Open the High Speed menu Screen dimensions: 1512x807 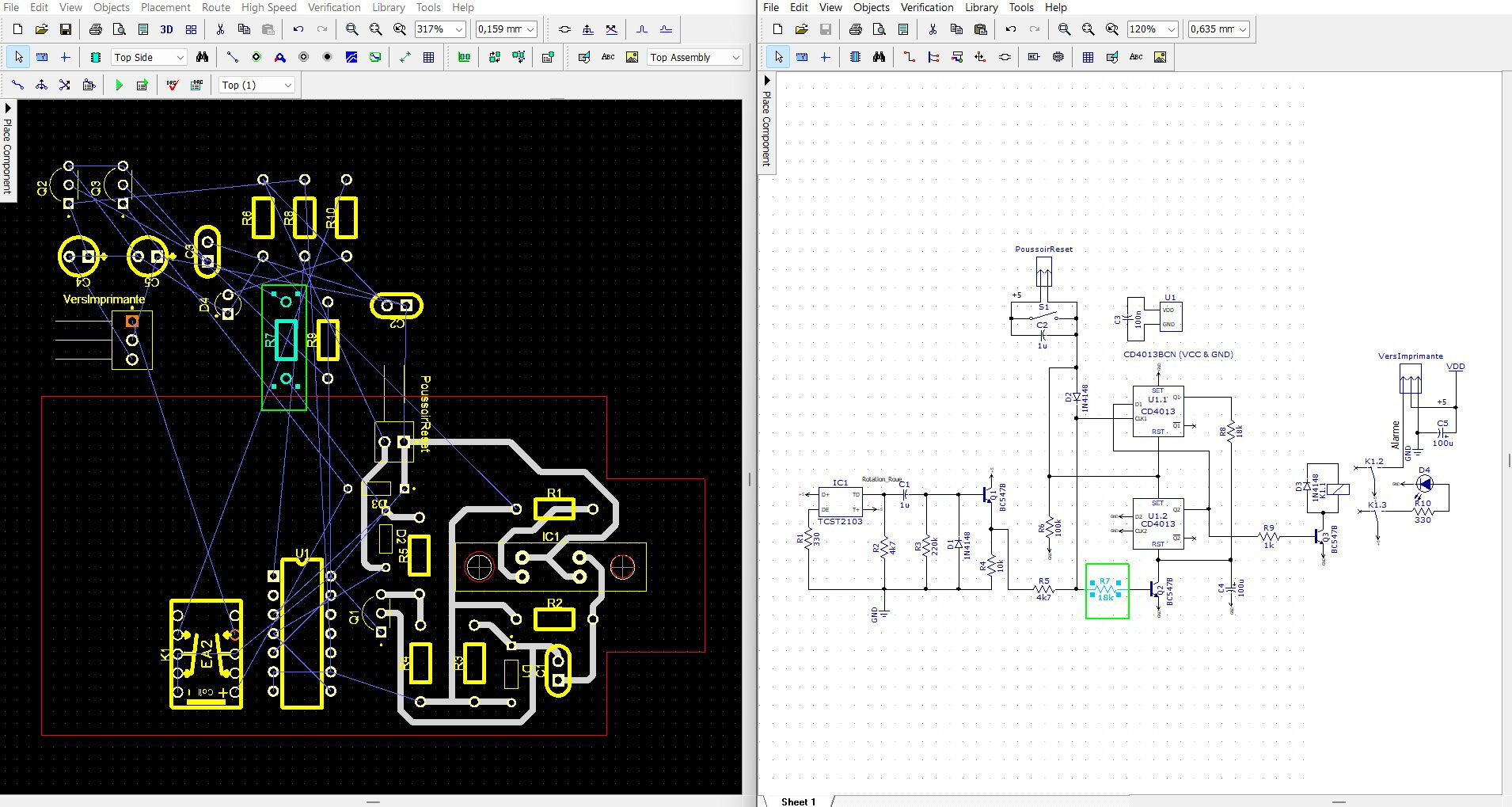click(268, 7)
